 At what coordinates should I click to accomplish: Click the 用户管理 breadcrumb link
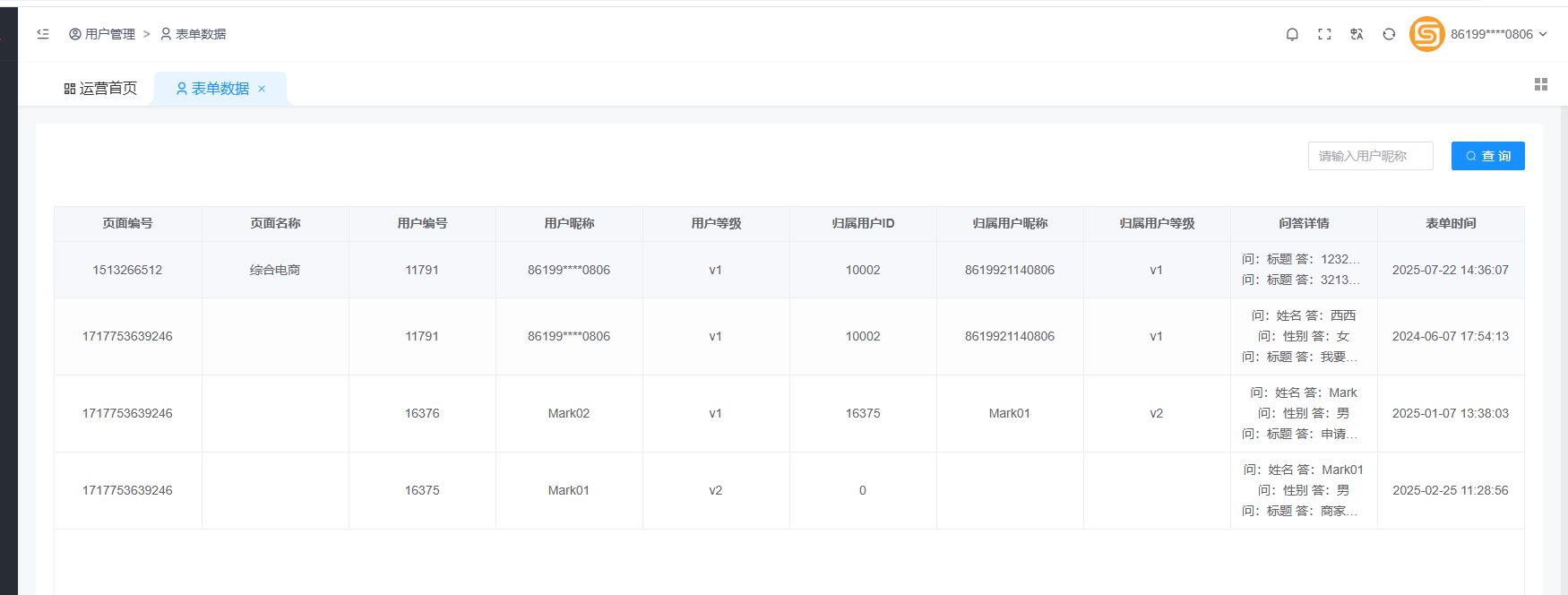[102, 34]
